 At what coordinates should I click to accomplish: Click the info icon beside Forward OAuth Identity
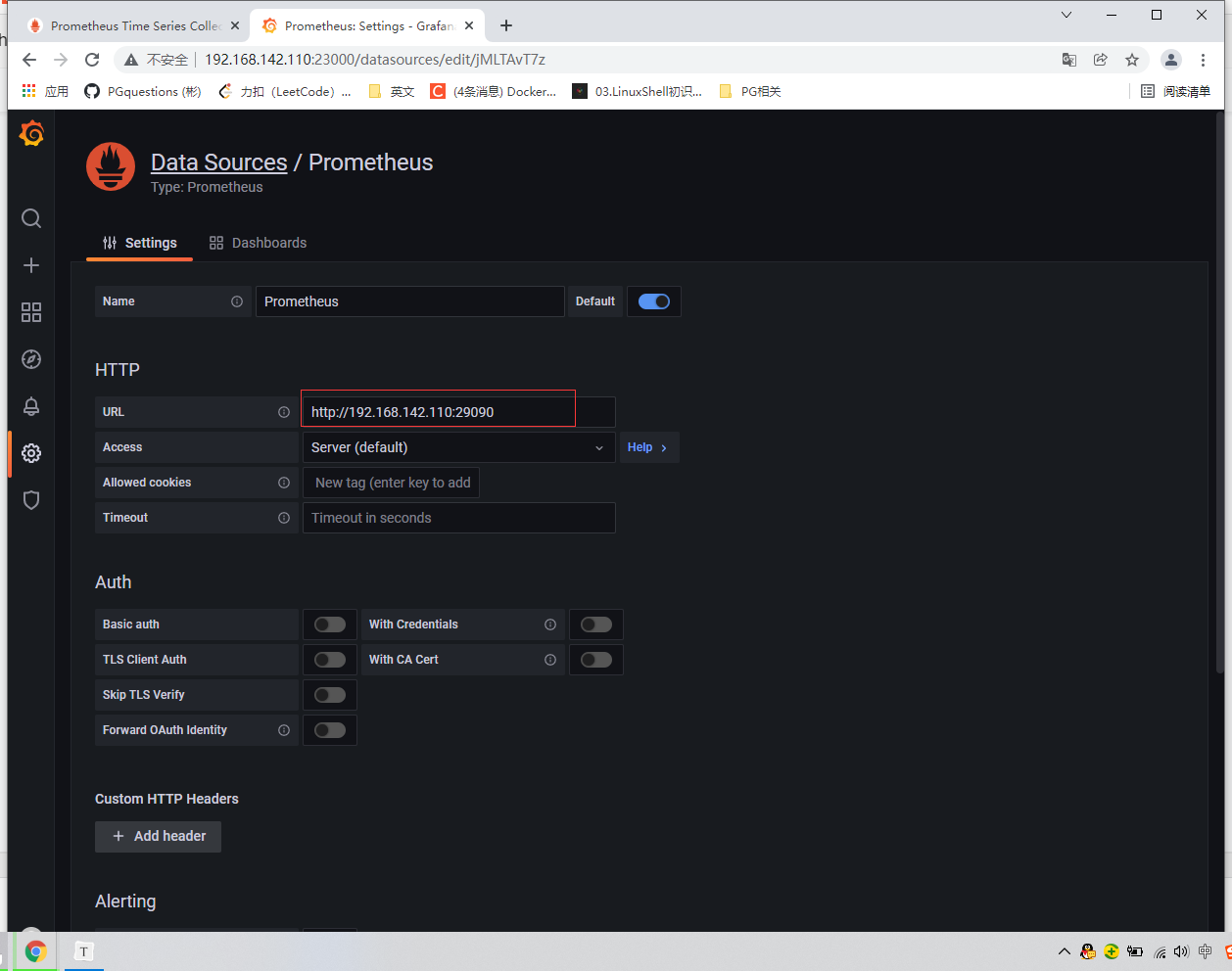(284, 730)
